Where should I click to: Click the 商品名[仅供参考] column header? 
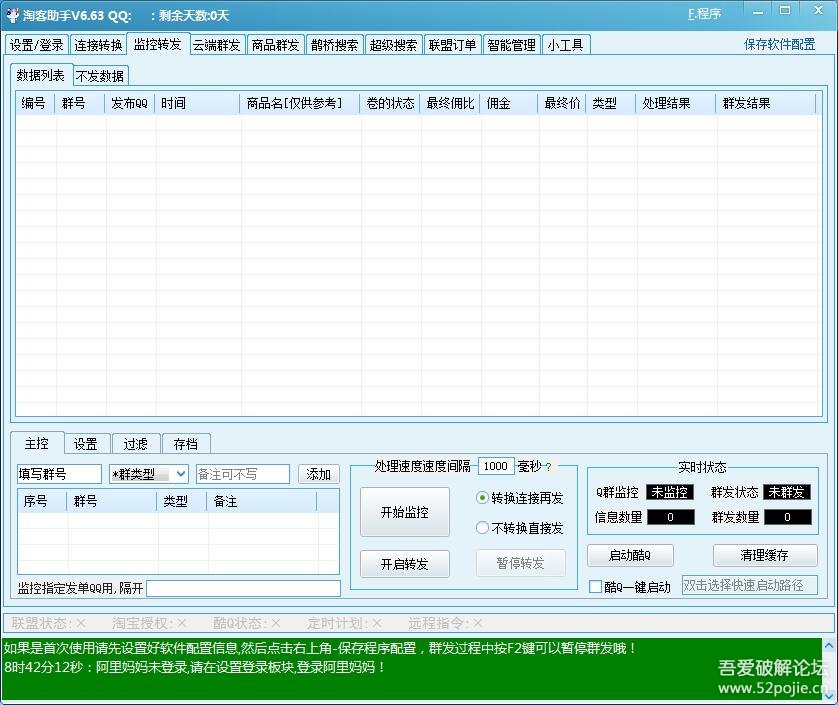tap(299, 103)
